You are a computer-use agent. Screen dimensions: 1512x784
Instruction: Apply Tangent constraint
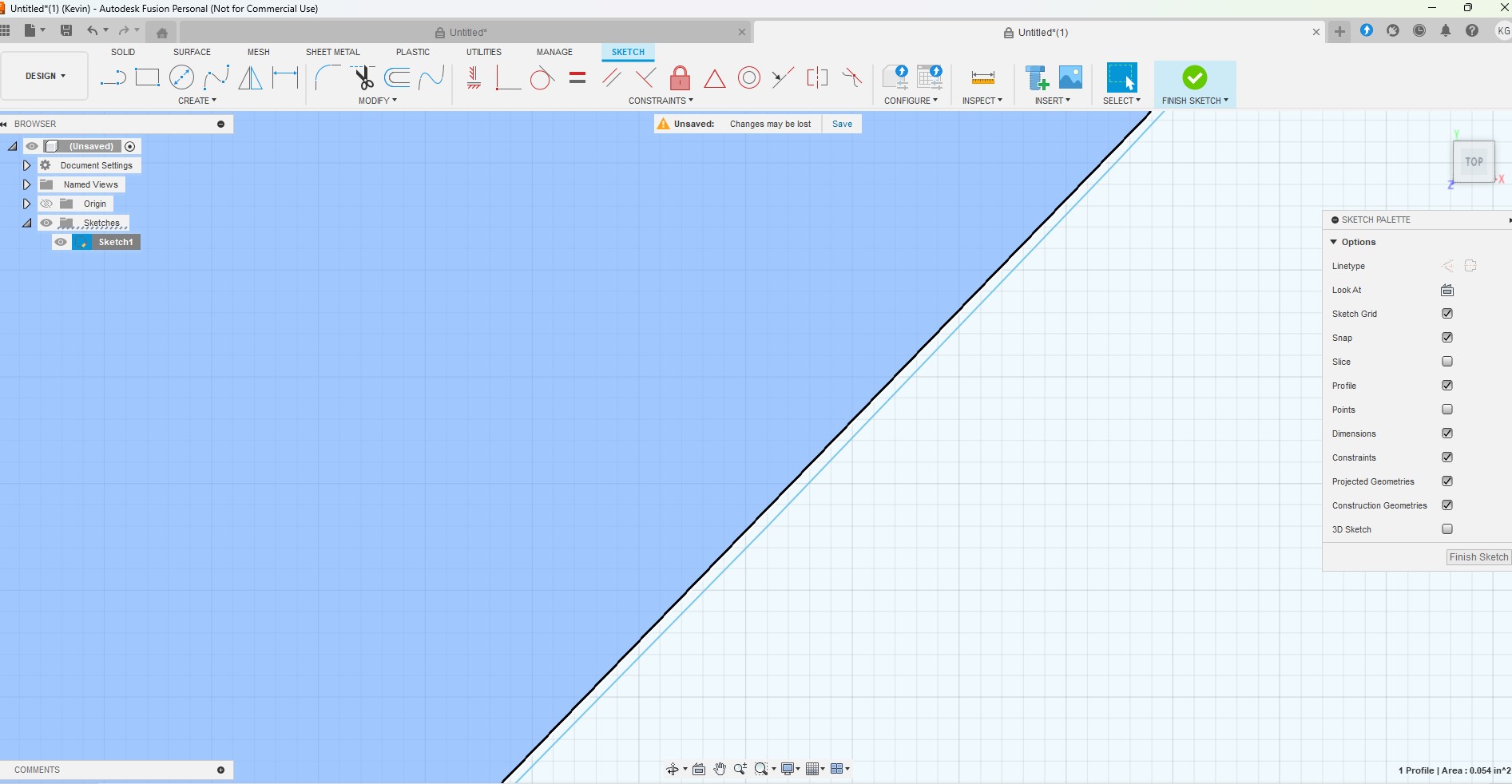tap(542, 77)
